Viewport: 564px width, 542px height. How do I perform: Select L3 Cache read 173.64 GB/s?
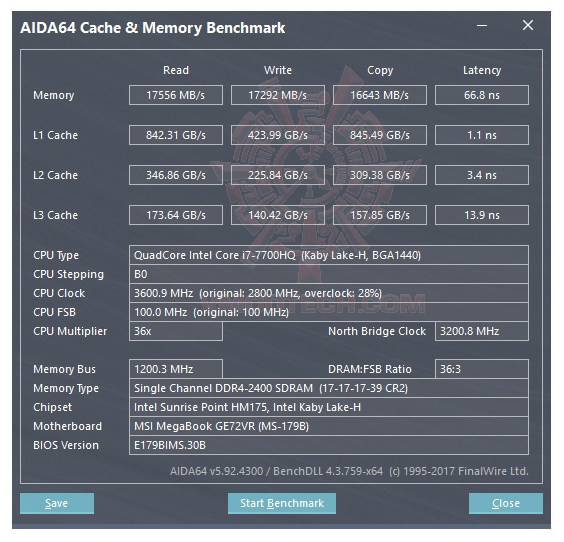point(176,215)
